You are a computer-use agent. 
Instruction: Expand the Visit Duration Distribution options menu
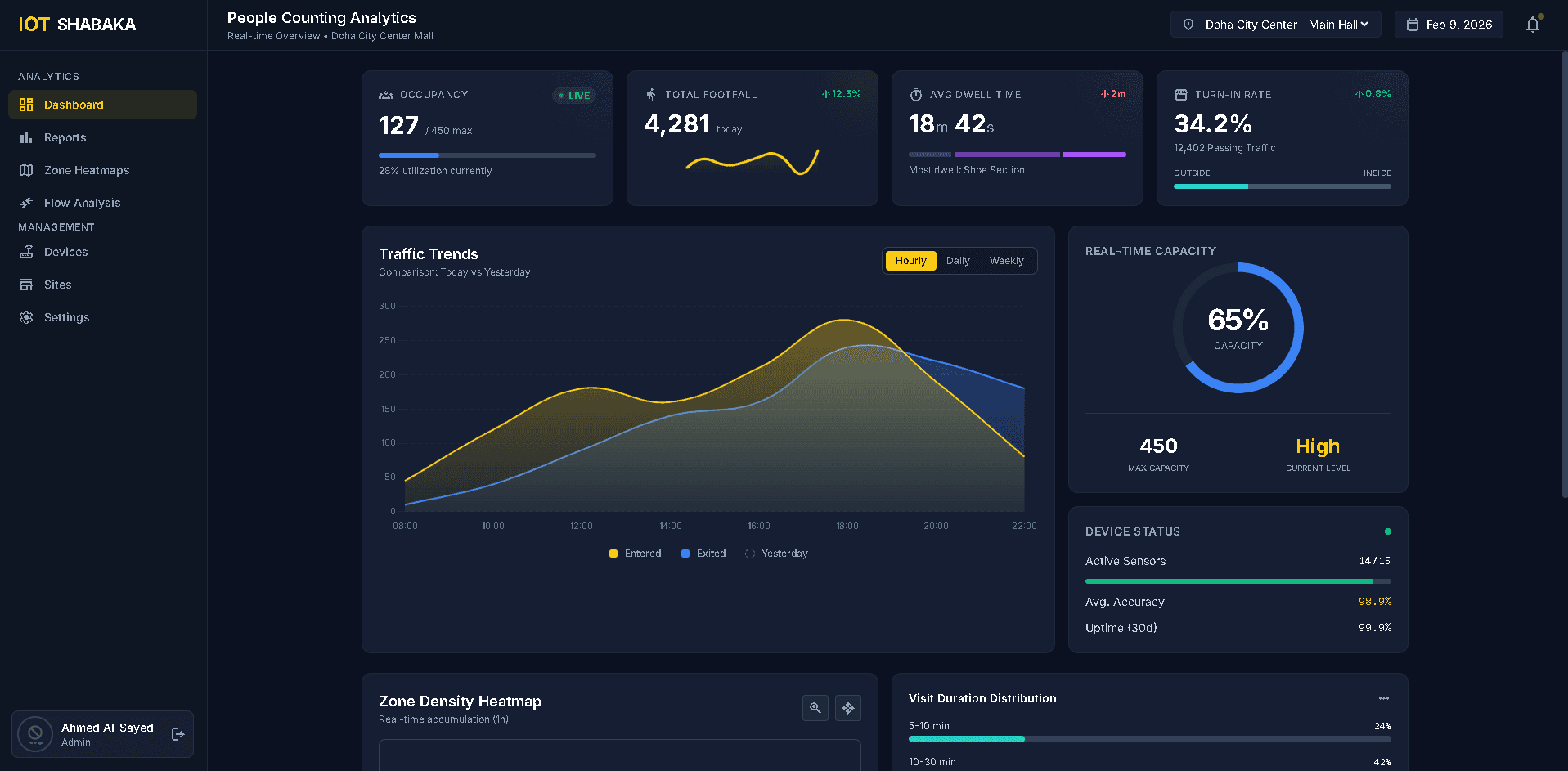point(1383,698)
